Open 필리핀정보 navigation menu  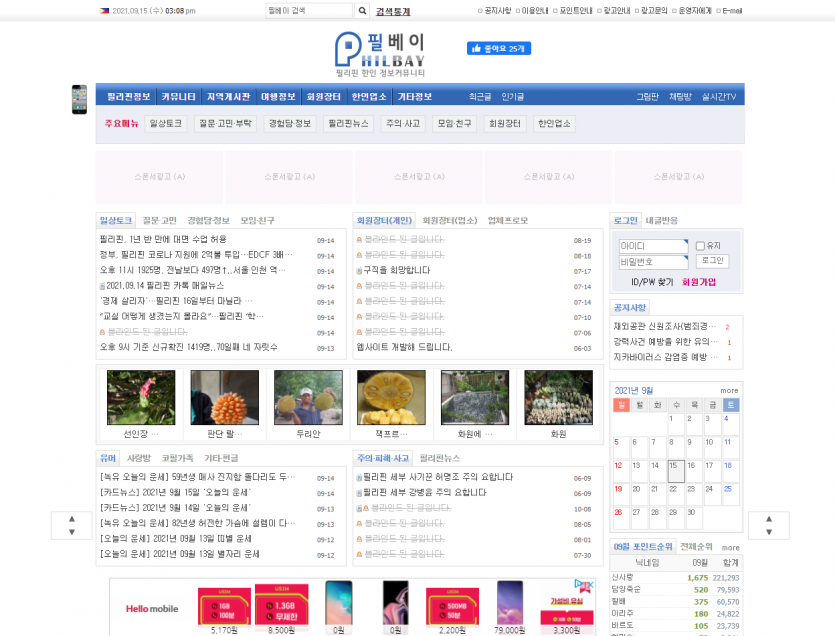click(x=128, y=97)
